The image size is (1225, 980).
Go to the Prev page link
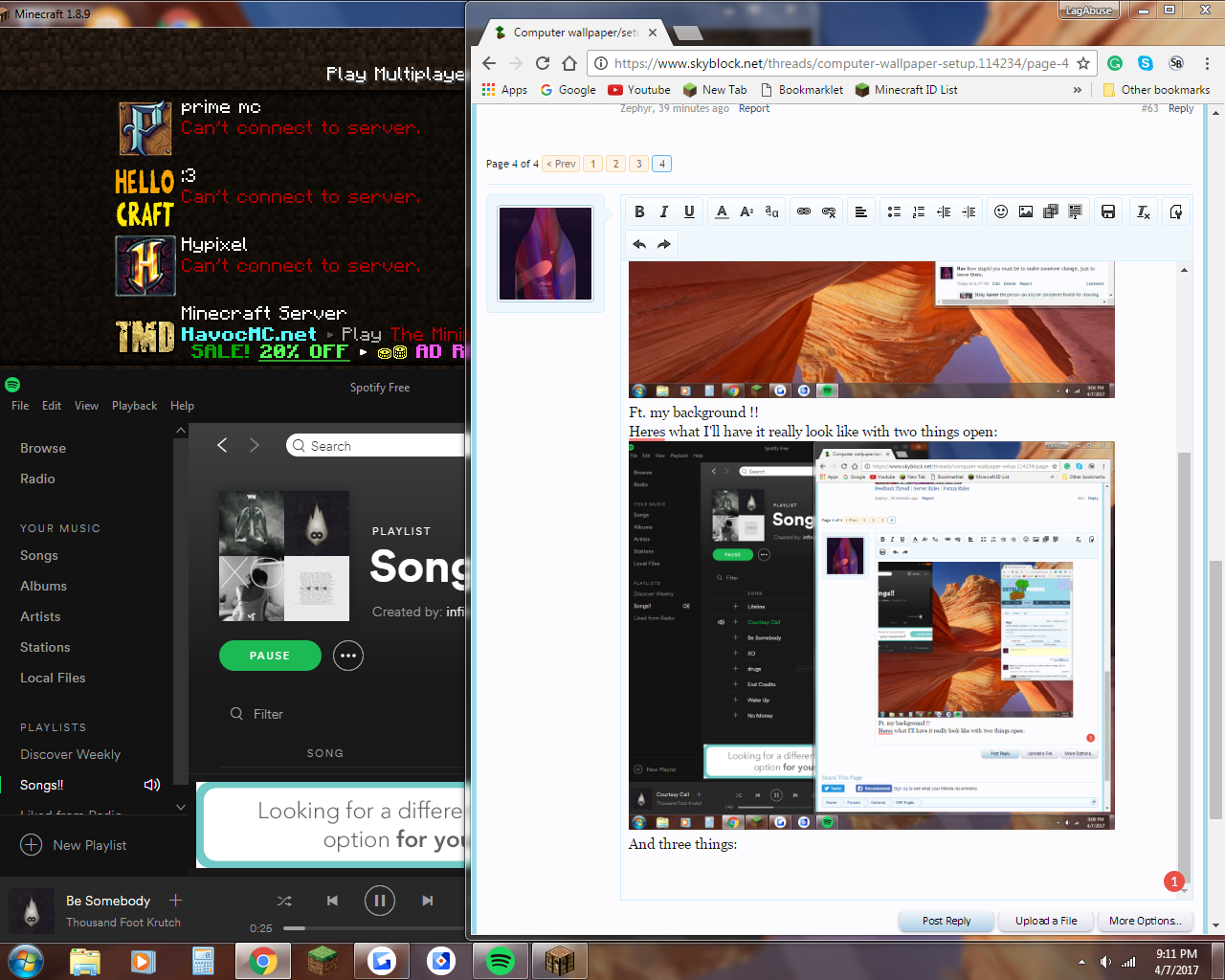click(561, 164)
